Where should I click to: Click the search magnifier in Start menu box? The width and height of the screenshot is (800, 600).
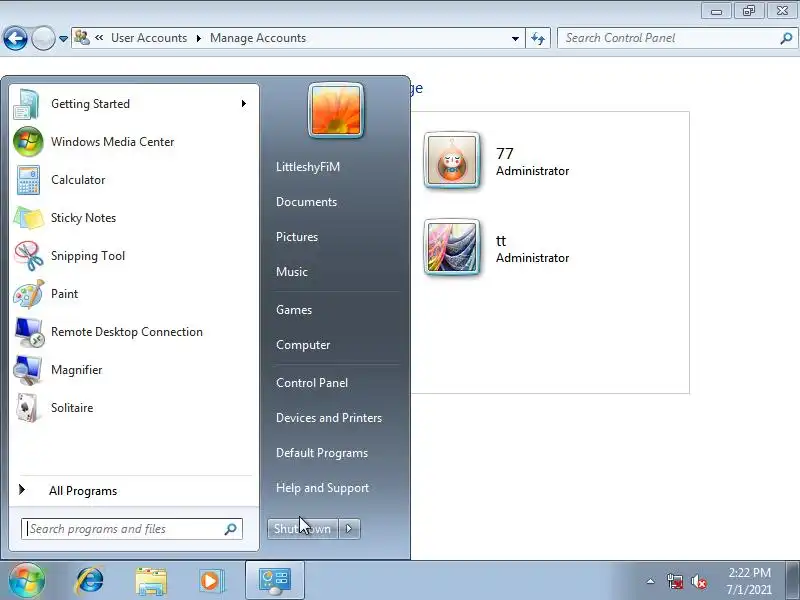point(231,529)
